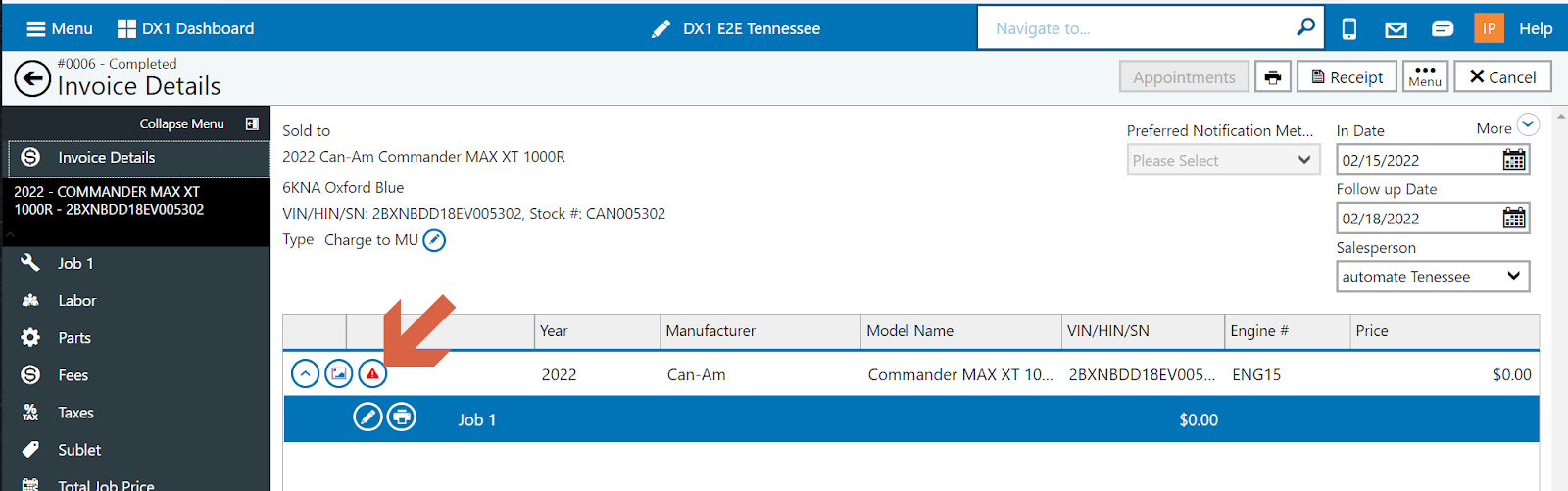Collapse the Can-Am unit row chevron

pyautogui.click(x=305, y=374)
